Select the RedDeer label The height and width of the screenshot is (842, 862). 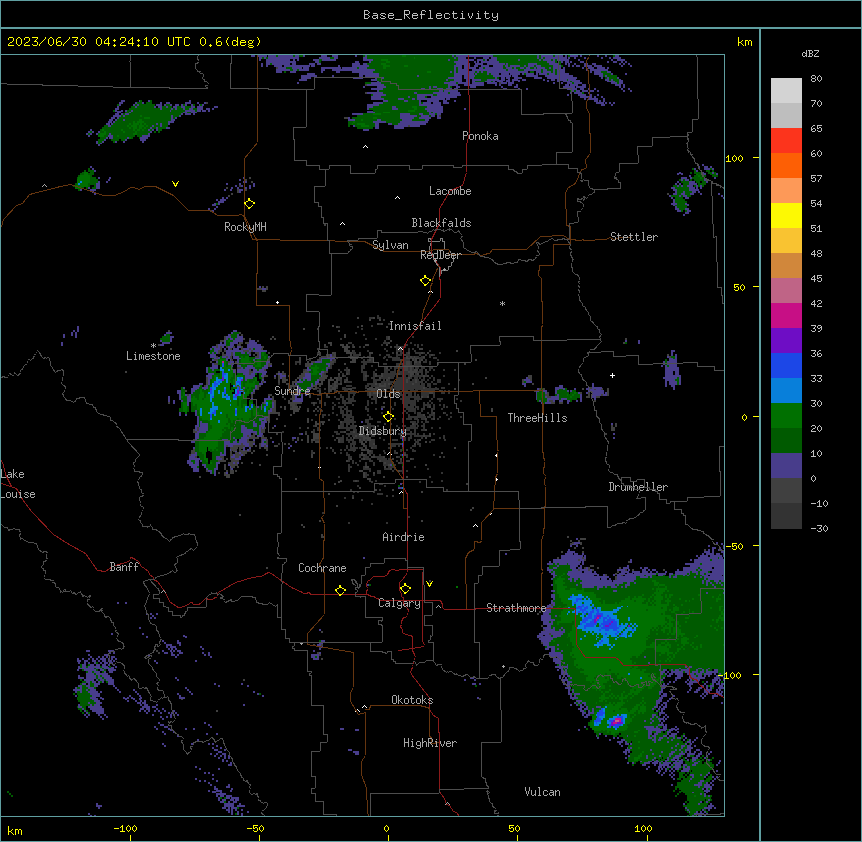pyautogui.click(x=440, y=255)
